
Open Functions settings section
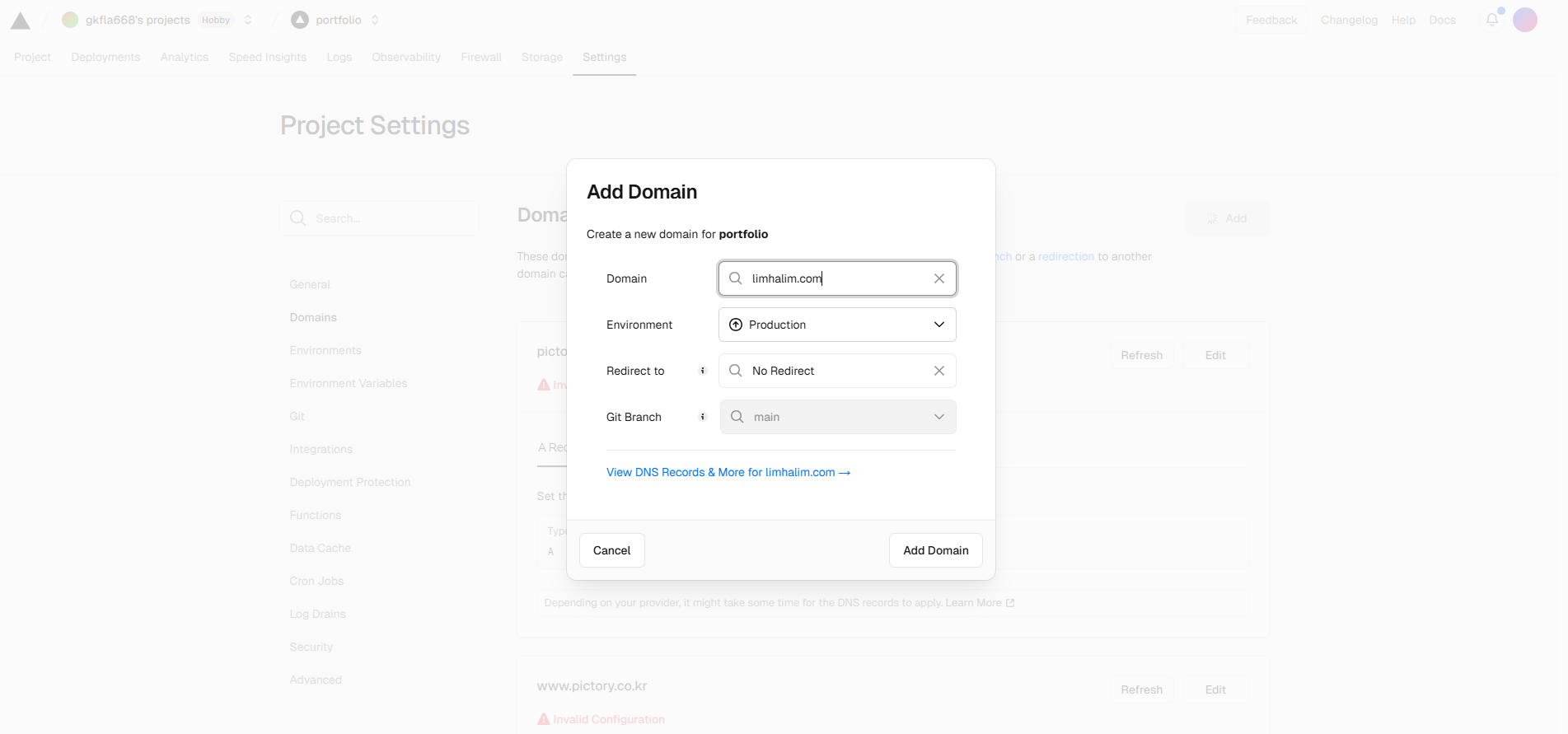pos(316,515)
